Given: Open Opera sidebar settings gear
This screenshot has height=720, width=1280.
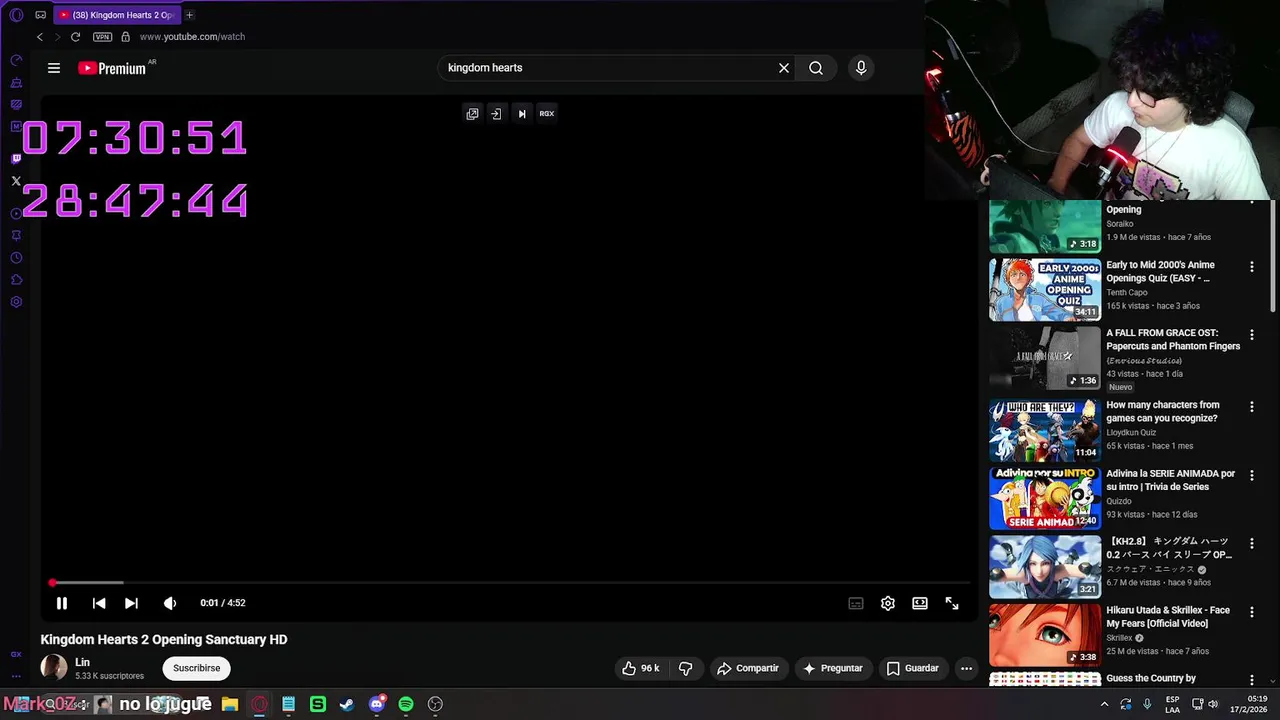Looking at the screenshot, I should click(x=16, y=302).
